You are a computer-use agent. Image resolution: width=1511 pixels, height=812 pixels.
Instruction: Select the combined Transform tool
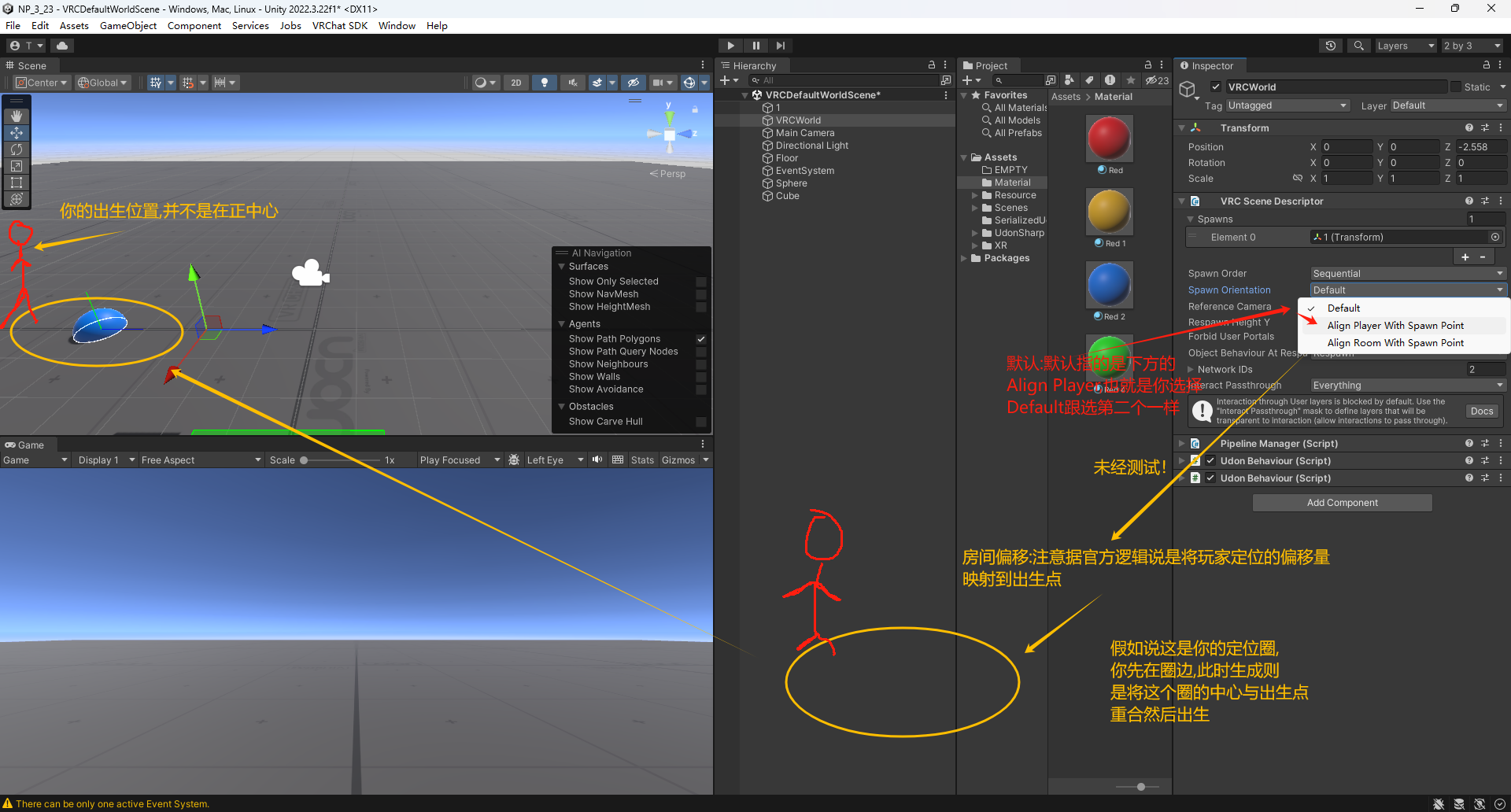[17, 199]
